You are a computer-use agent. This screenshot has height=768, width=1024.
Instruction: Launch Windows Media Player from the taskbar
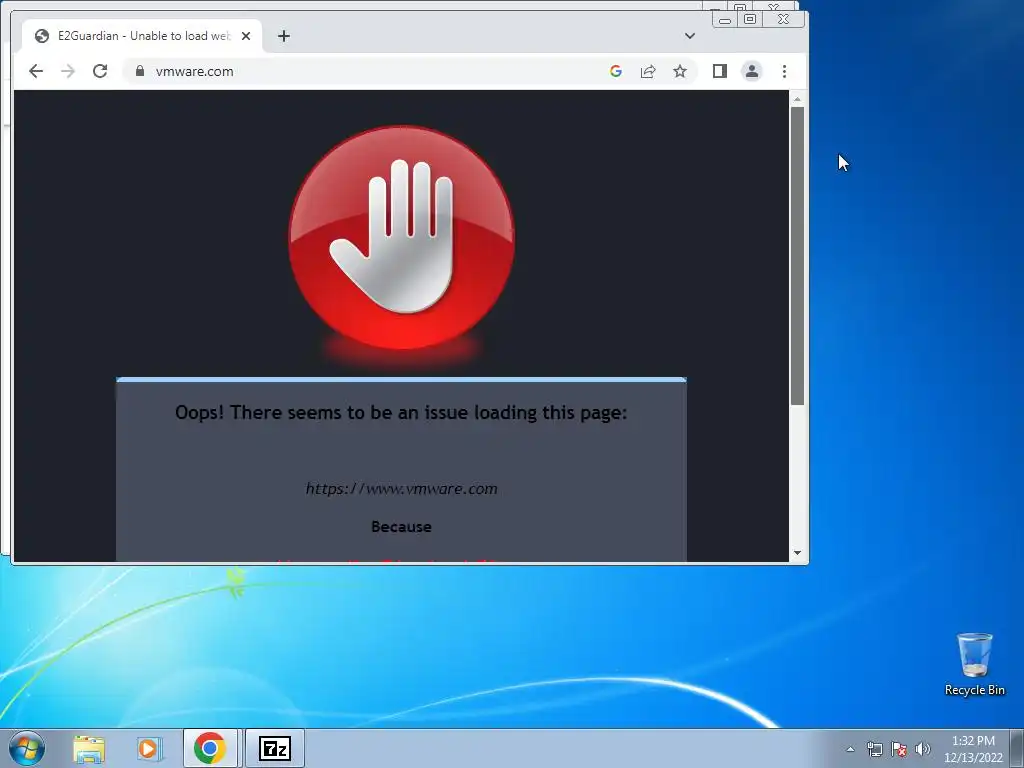[x=149, y=749]
